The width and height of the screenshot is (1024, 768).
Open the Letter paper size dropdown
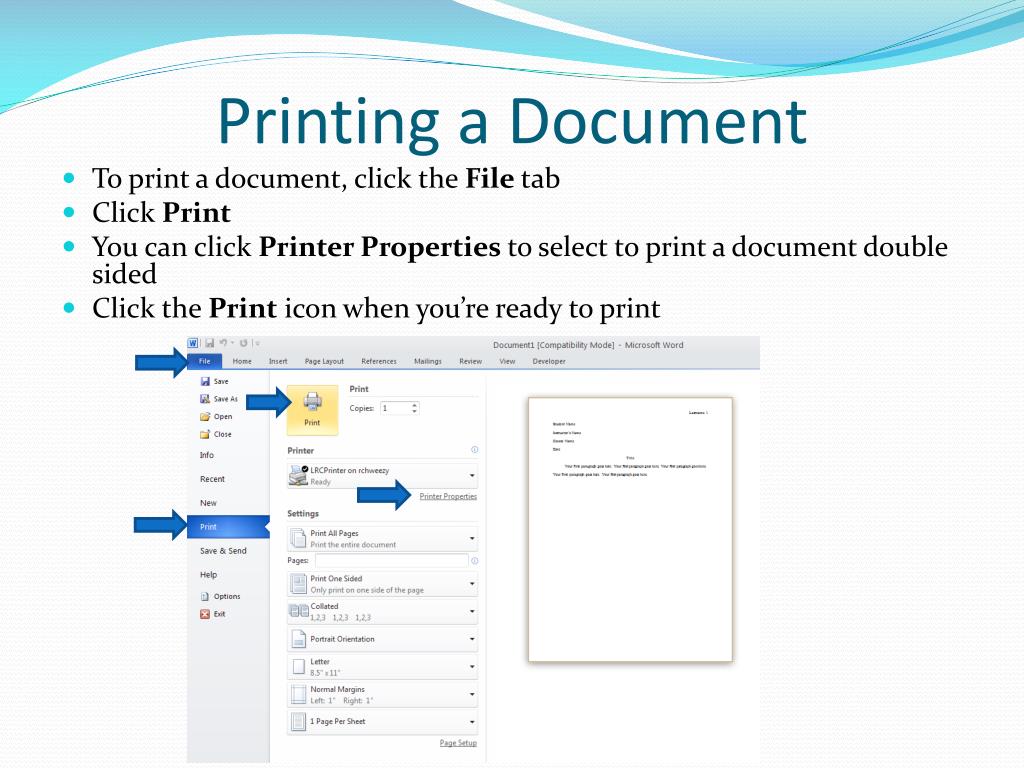383,667
